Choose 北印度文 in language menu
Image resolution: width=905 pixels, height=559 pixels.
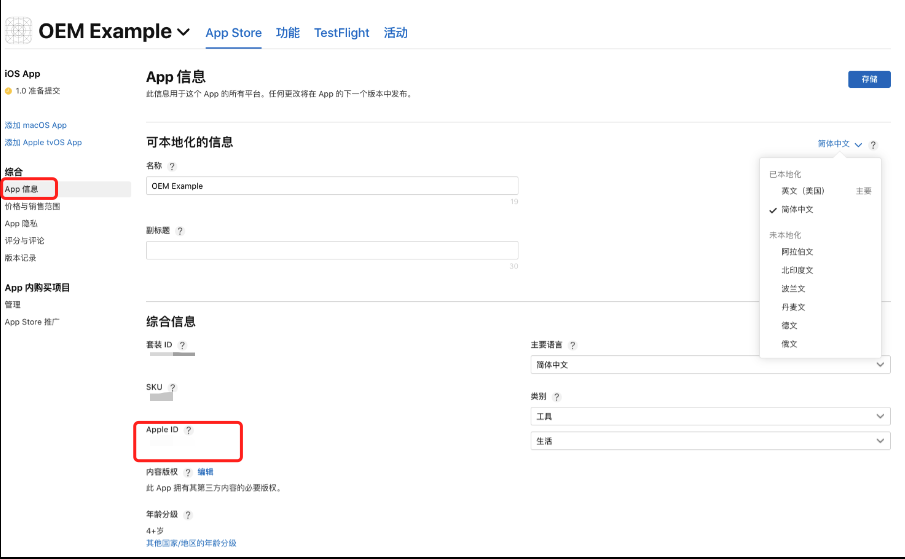[x=797, y=270]
